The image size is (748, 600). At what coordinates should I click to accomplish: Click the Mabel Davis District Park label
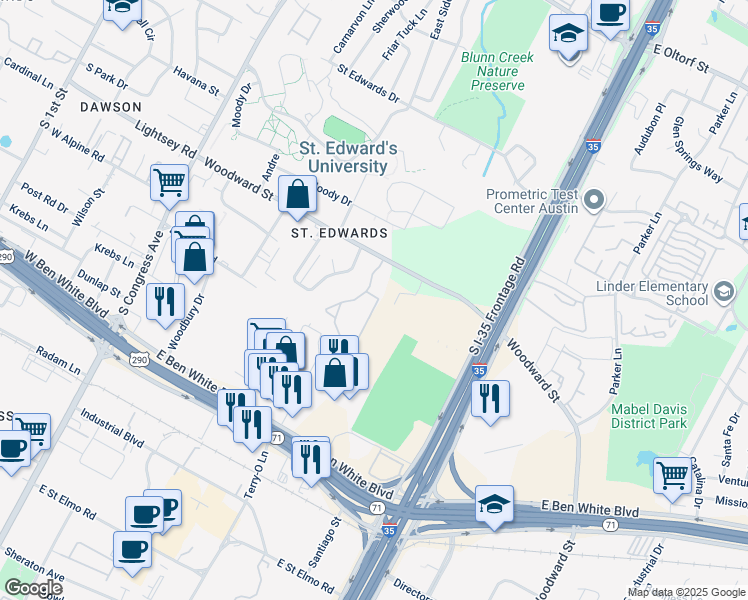649,416
